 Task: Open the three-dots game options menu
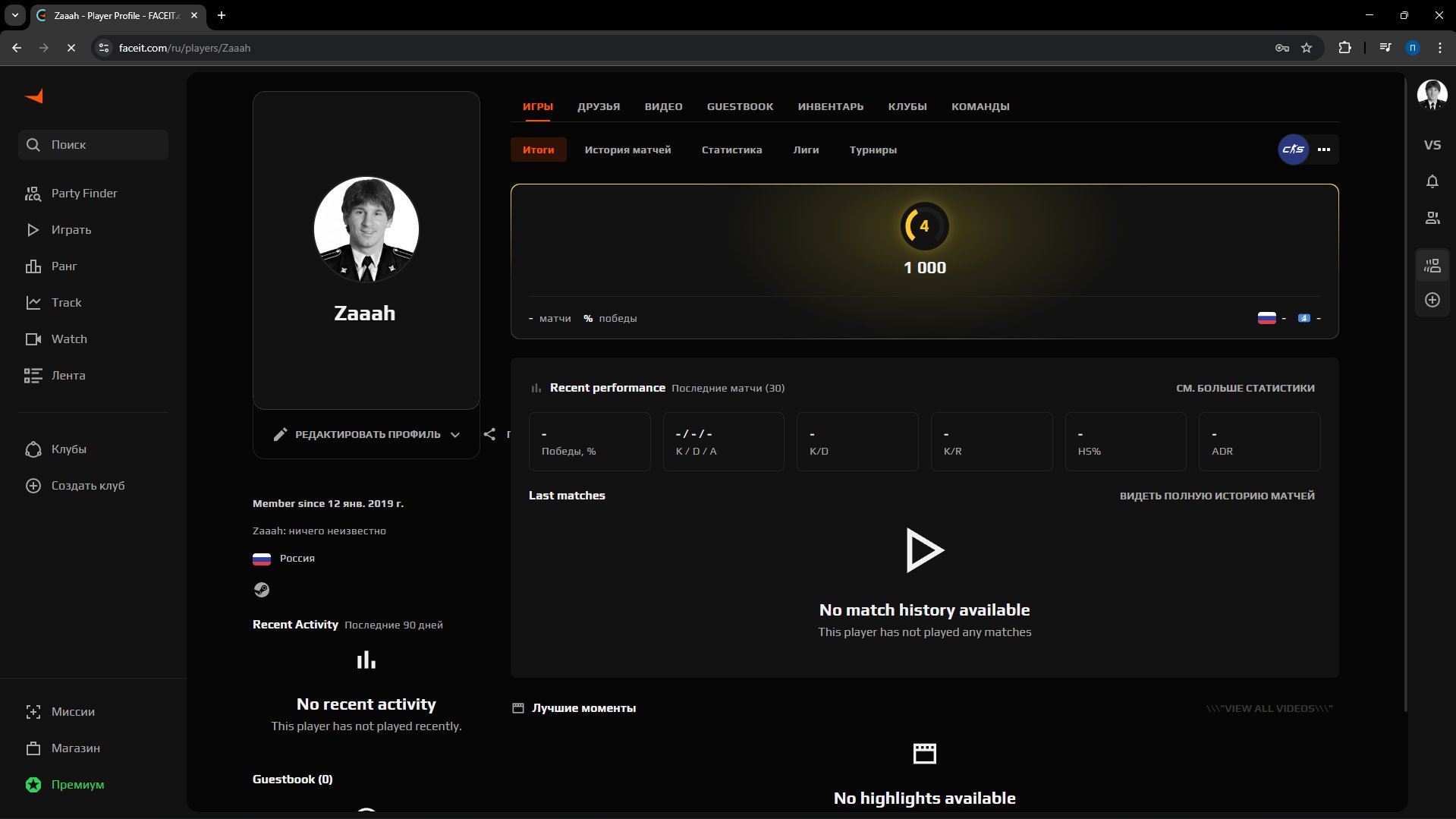click(1324, 150)
